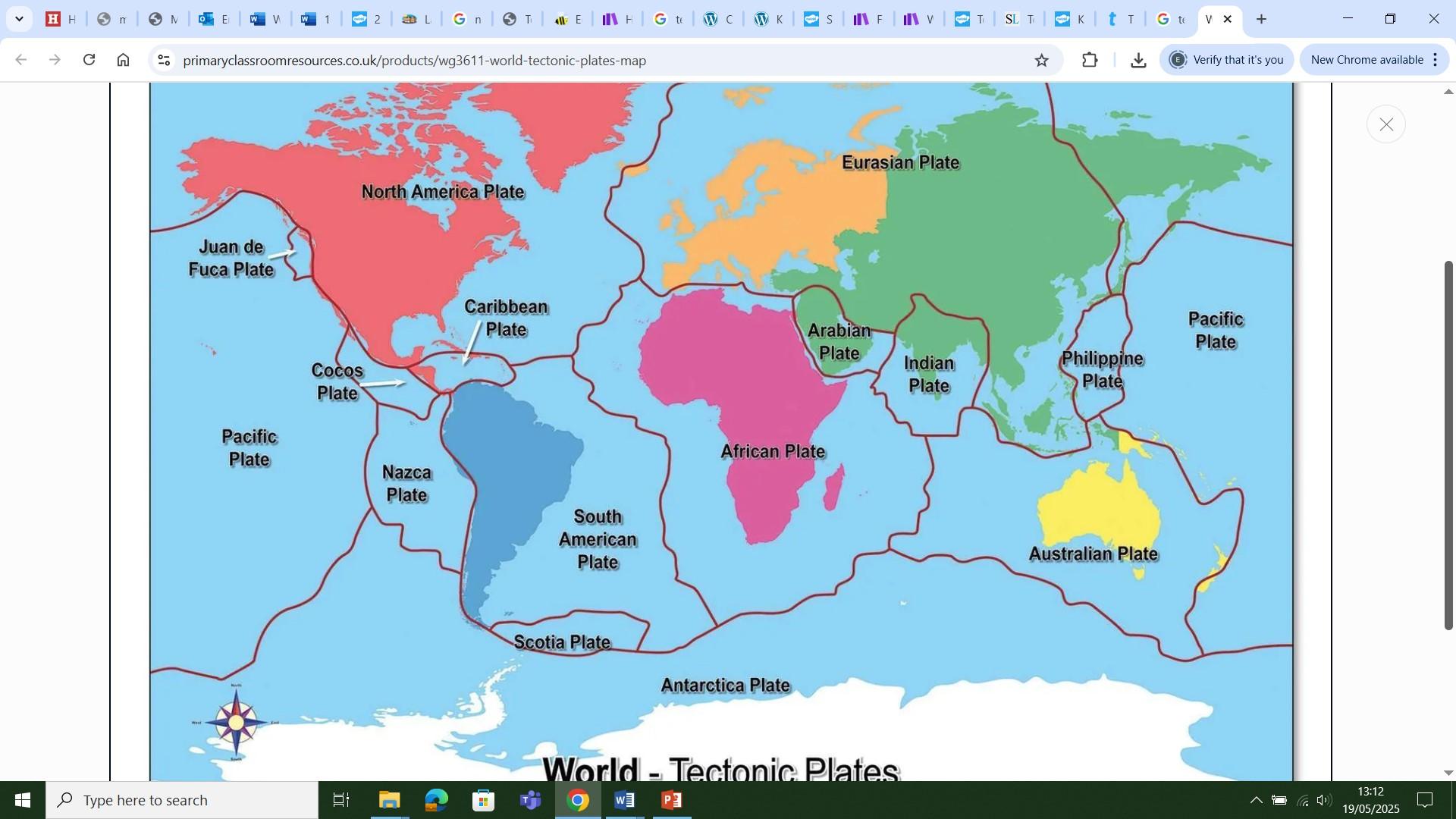
Task: Click Verify that it's you button
Action: (x=1226, y=60)
